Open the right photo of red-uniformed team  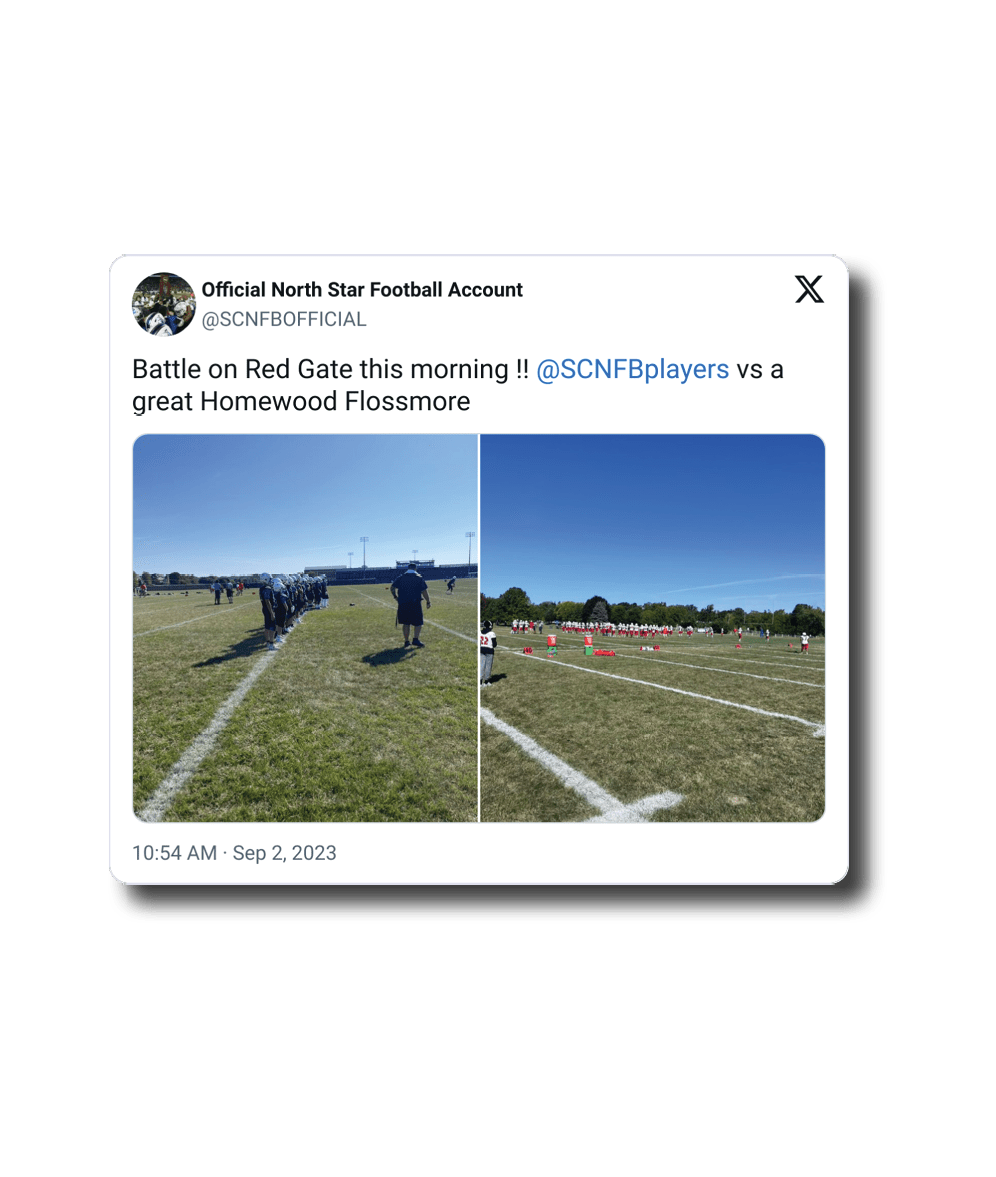(x=652, y=628)
